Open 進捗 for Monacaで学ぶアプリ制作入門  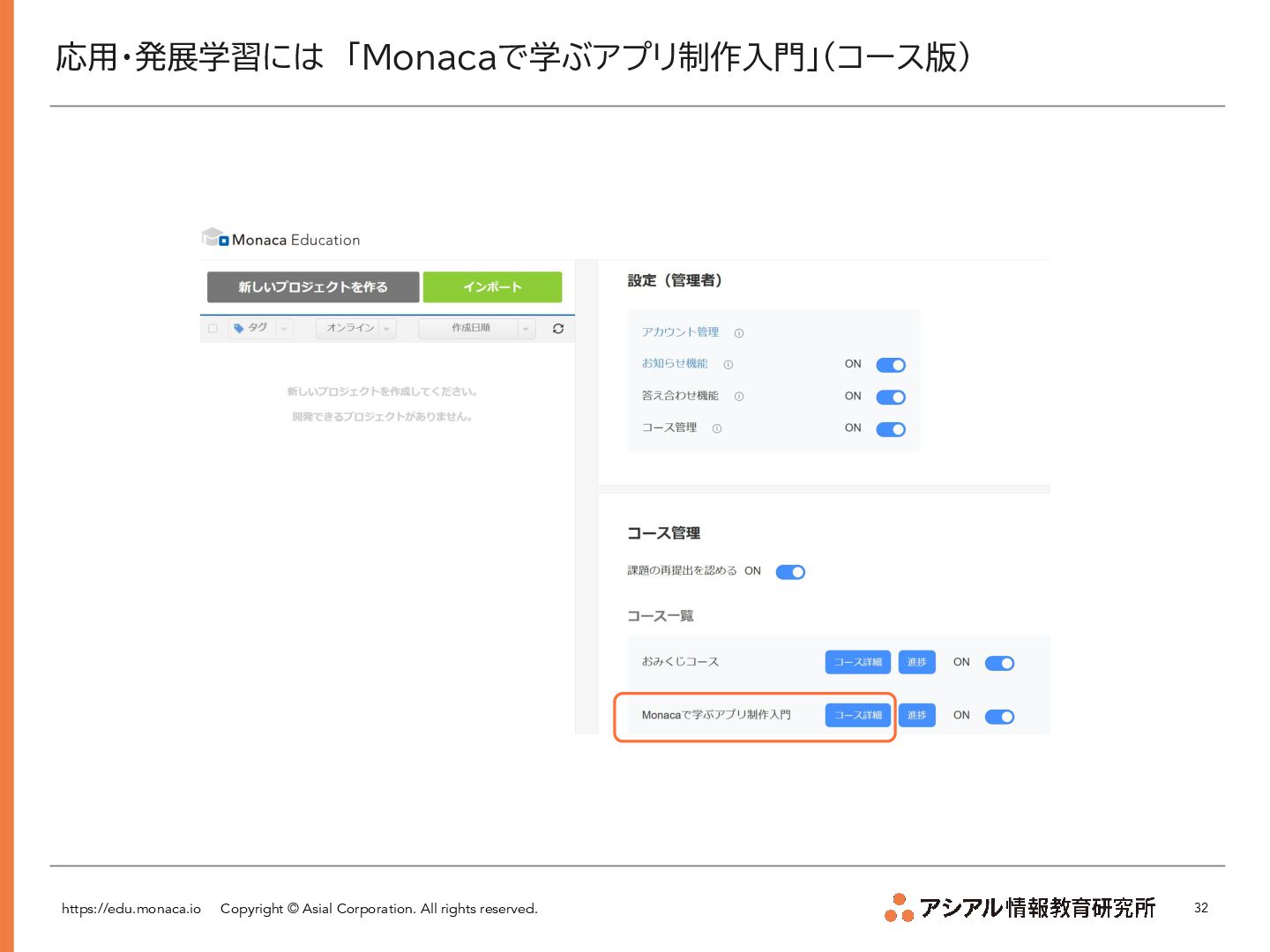pos(917,715)
